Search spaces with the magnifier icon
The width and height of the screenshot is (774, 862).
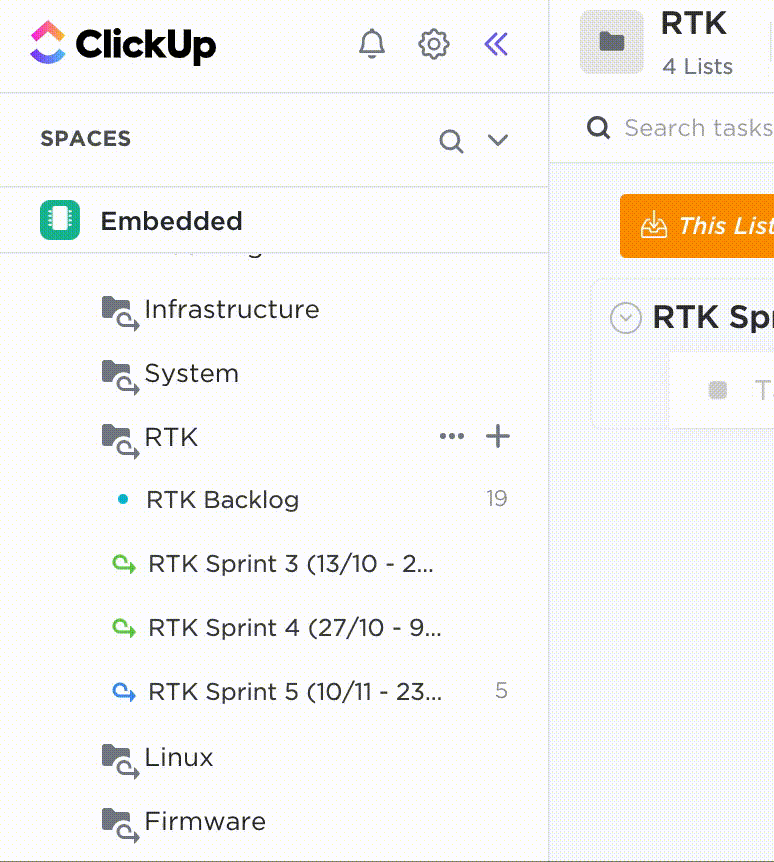coord(451,141)
